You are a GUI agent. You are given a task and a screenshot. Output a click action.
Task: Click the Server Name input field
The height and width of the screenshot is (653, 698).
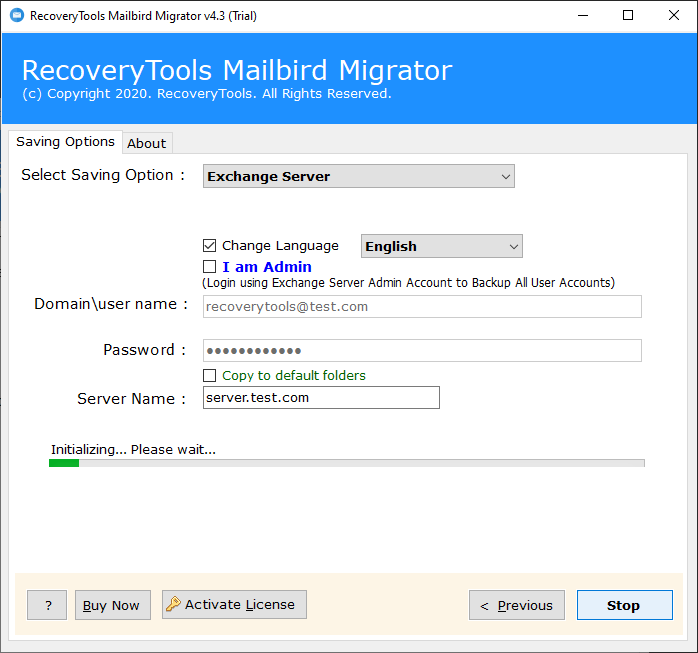pos(321,397)
